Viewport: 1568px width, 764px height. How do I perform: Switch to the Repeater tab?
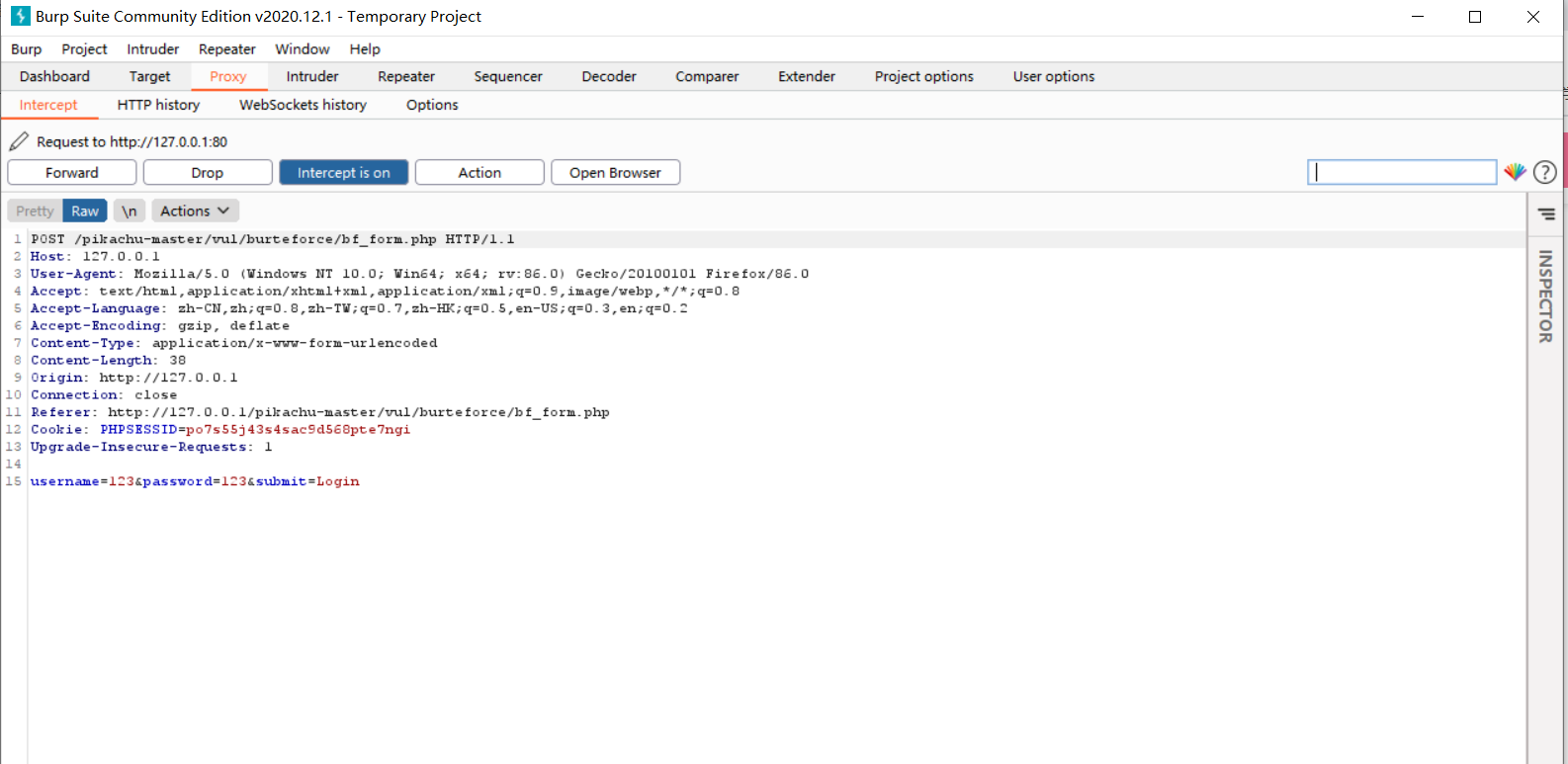(405, 76)
